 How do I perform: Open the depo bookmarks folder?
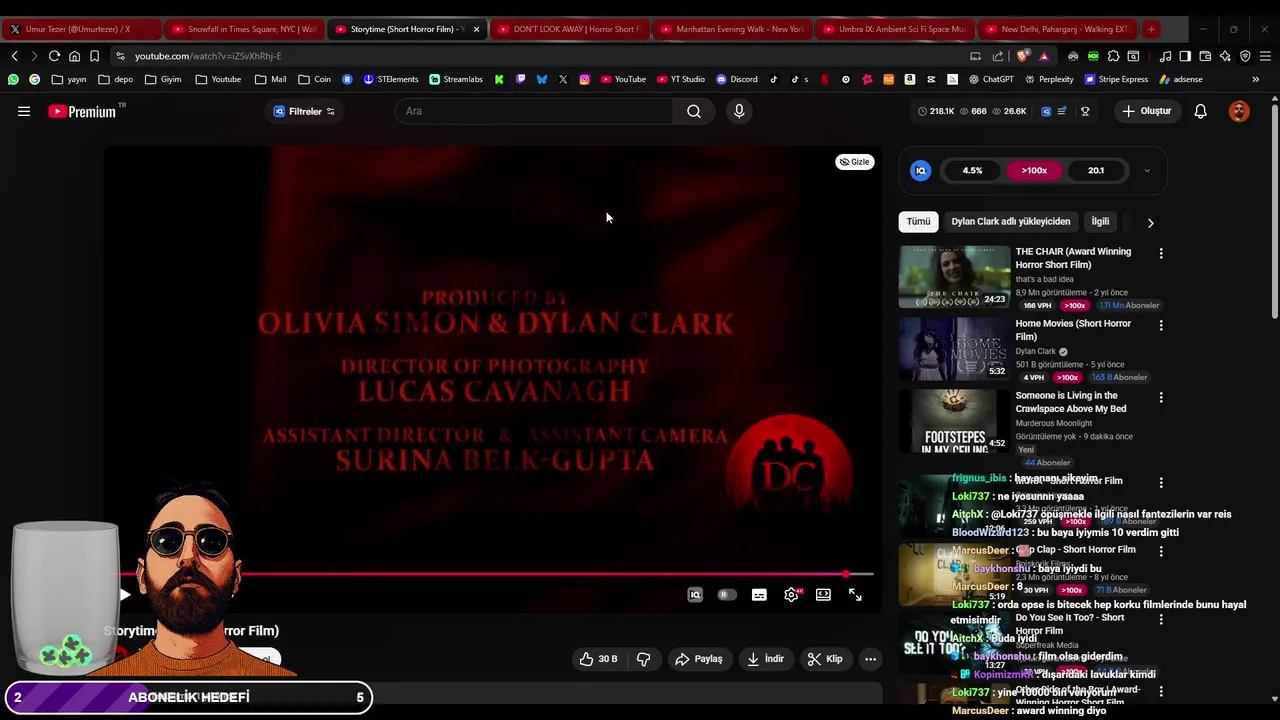tap(116, 79)
